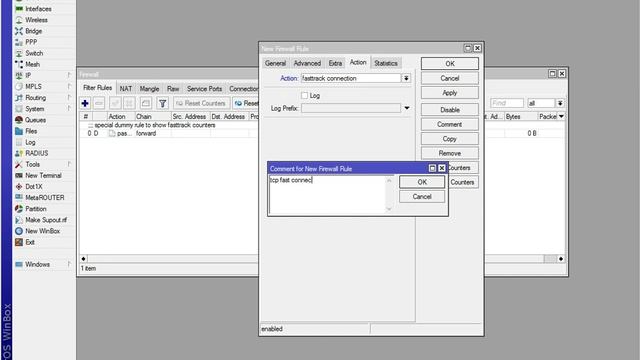The image size is (640, 360).
Task: Expand the Routing submenu arrow
Action: 69,98
